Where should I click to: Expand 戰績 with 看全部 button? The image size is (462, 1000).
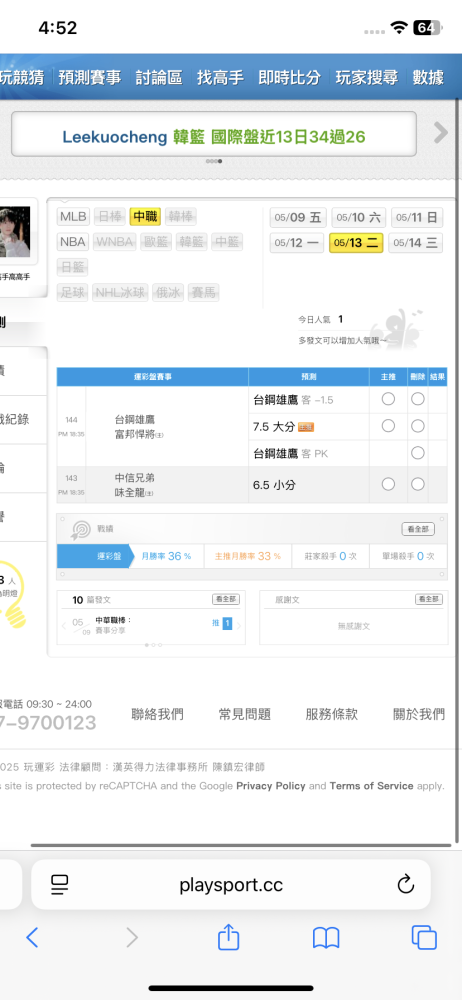pos(418,529)
